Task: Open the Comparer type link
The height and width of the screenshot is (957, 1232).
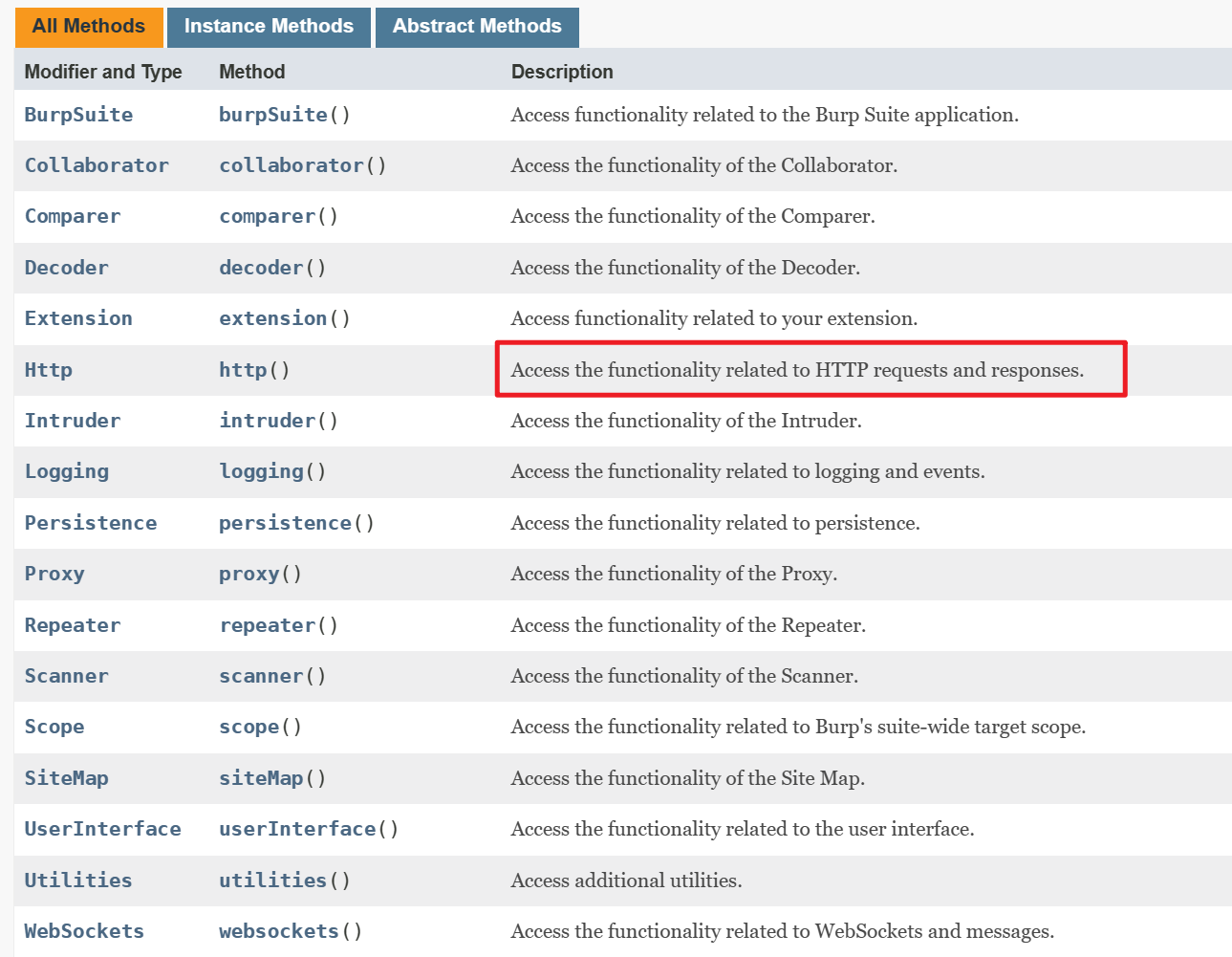Action: coord(73,216)
